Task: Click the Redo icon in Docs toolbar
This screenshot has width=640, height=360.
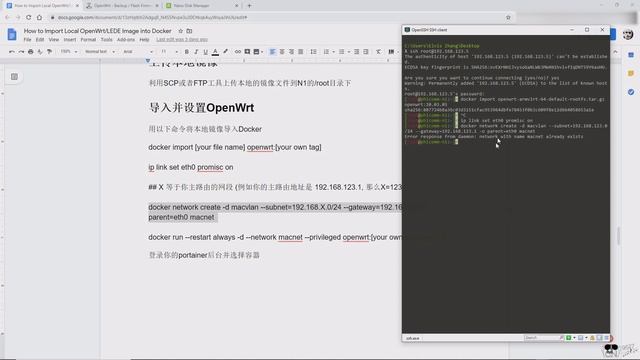Action: pyautogui.click(x=21, y=52)
